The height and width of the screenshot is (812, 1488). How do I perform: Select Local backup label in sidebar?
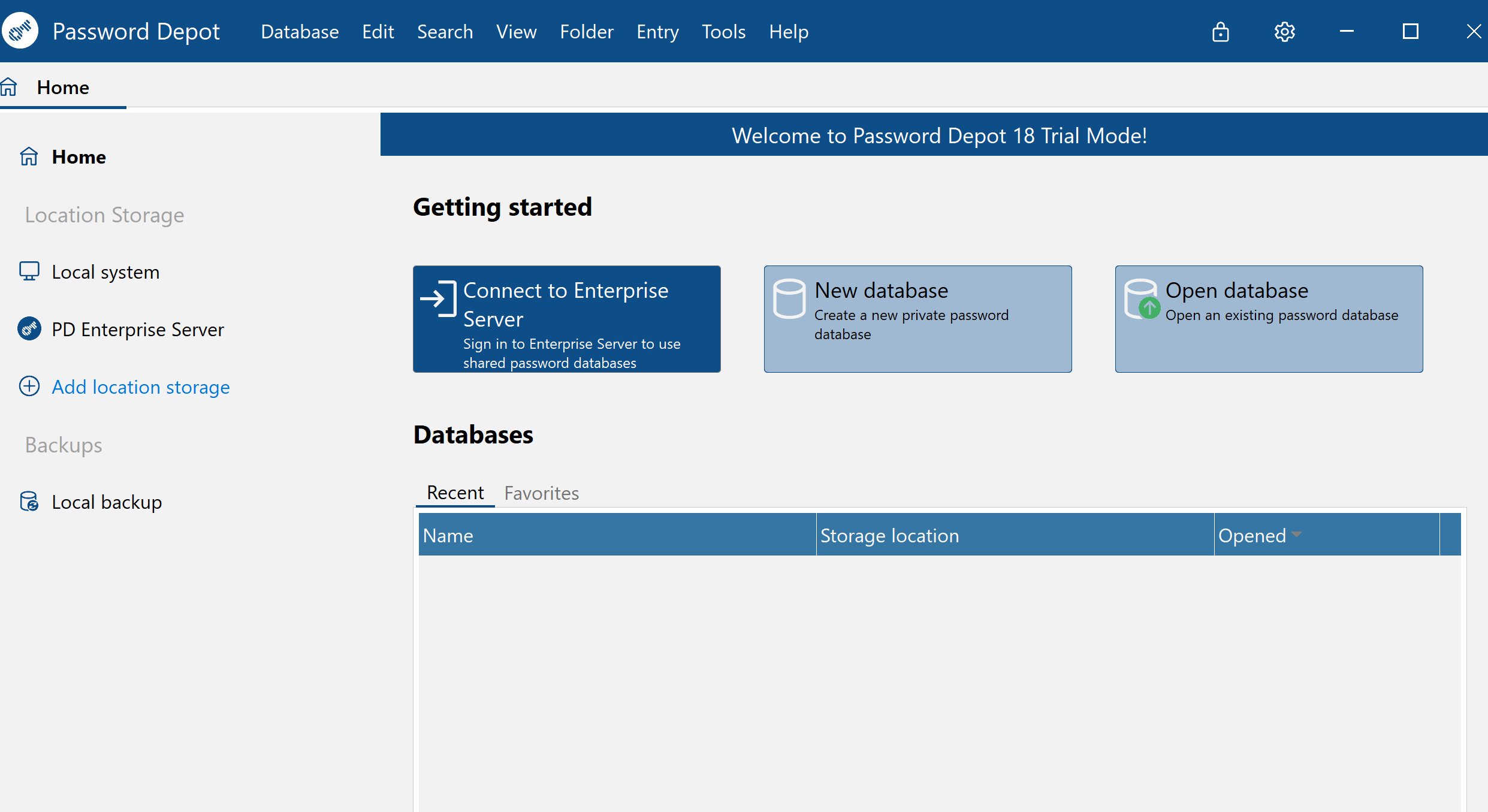[x=107, y=502]
